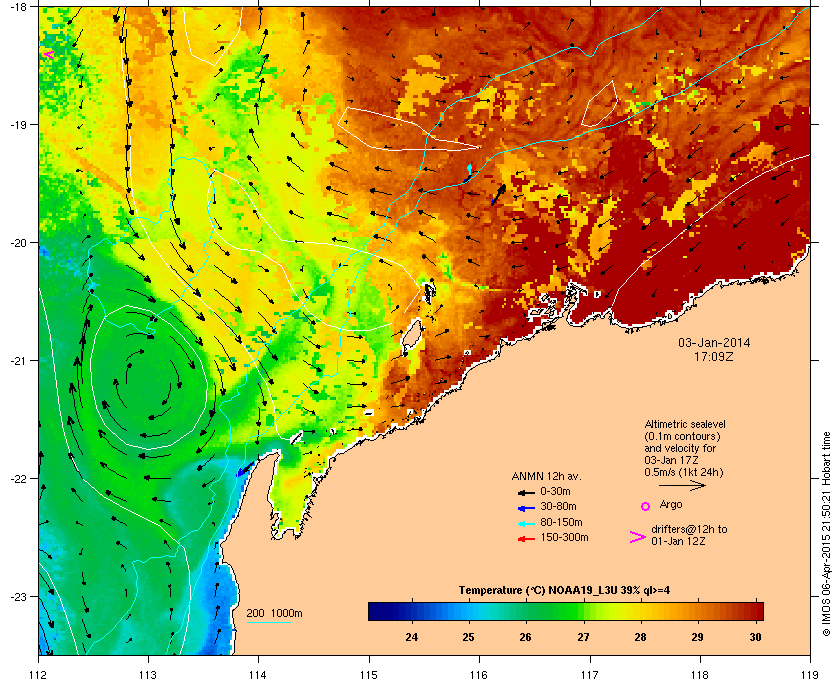Click the 200 1000m contour label

pyautogui.click(x=274, y=614)
